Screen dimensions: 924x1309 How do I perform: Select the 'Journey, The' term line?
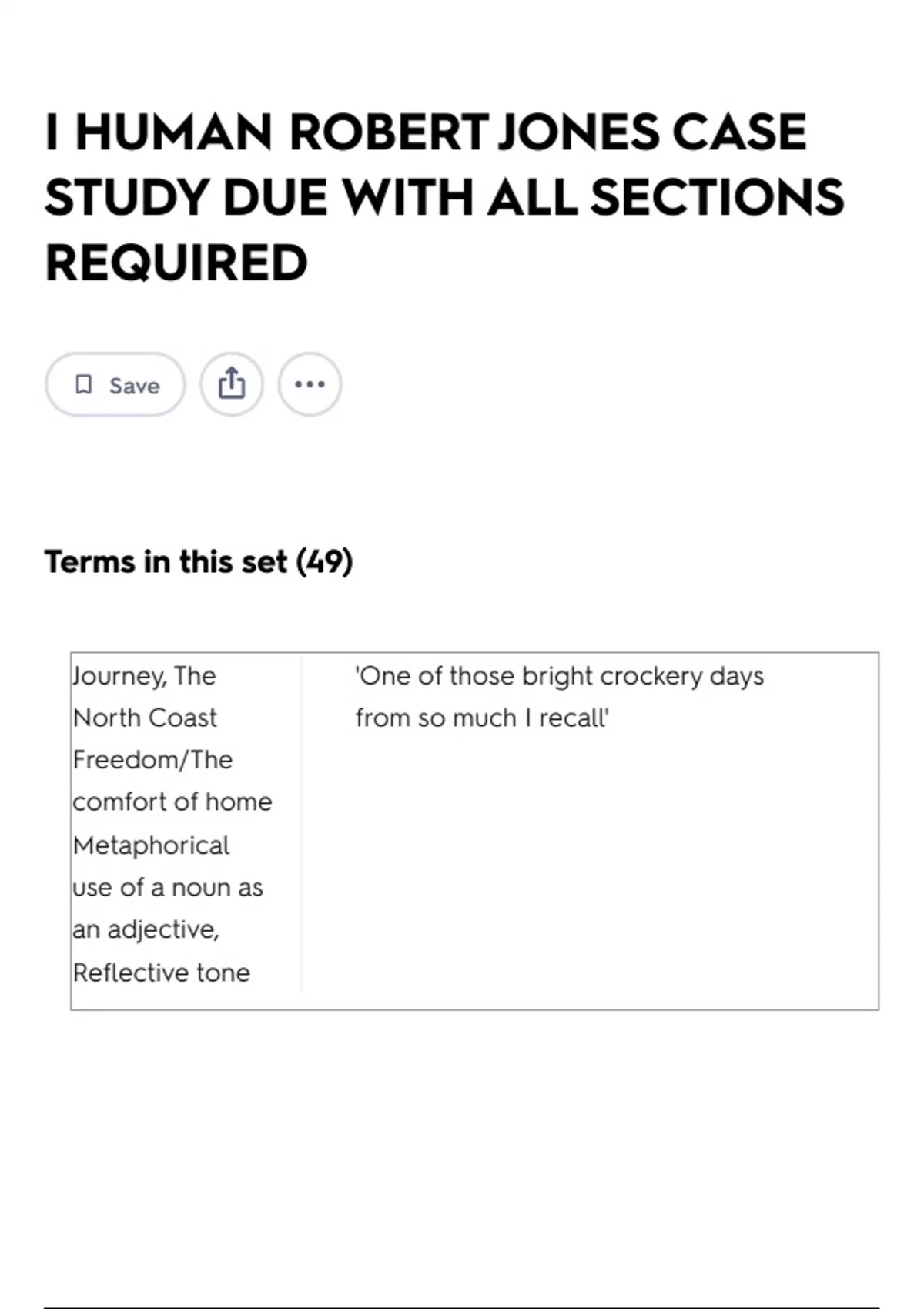pyautogui.click(x=145, y=676)
